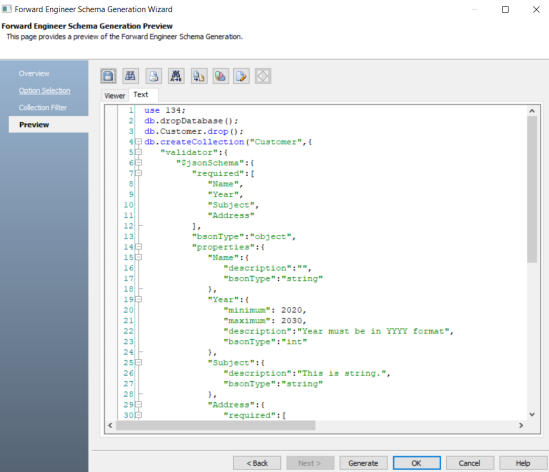
Task: Click the horizontal scrollbar thumb
Action: [216, 425]
